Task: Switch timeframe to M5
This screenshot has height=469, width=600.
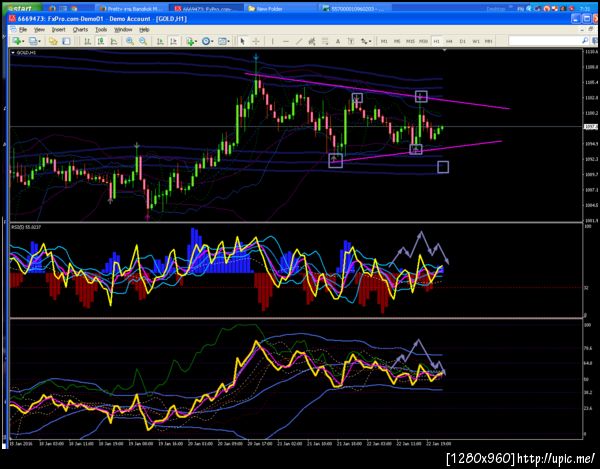Action: 397,41
